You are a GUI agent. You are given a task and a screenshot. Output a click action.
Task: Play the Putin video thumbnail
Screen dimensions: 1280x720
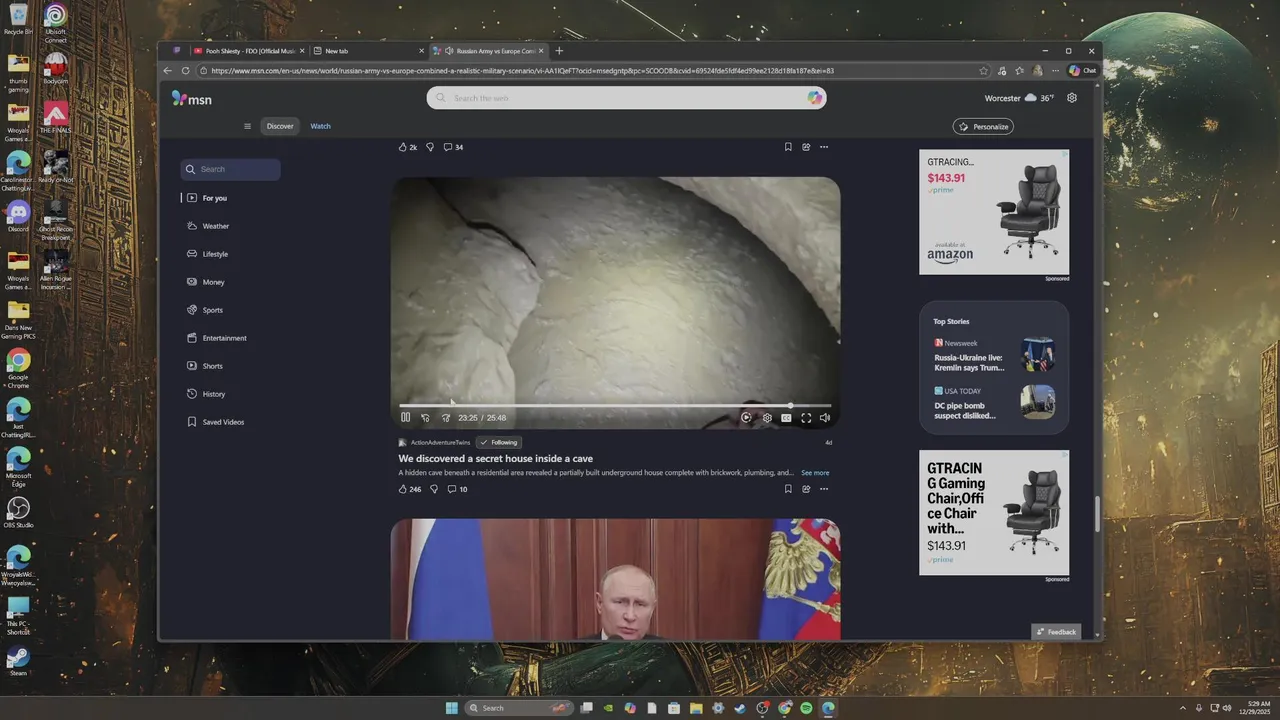(x=615, y=579)
